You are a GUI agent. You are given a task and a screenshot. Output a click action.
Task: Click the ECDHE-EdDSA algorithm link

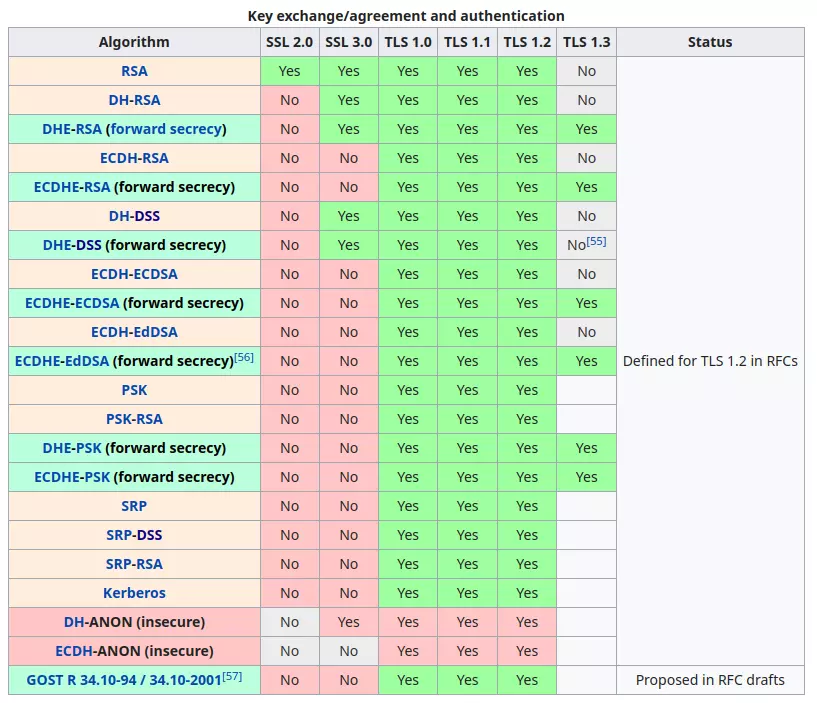[x=62, y=361]
